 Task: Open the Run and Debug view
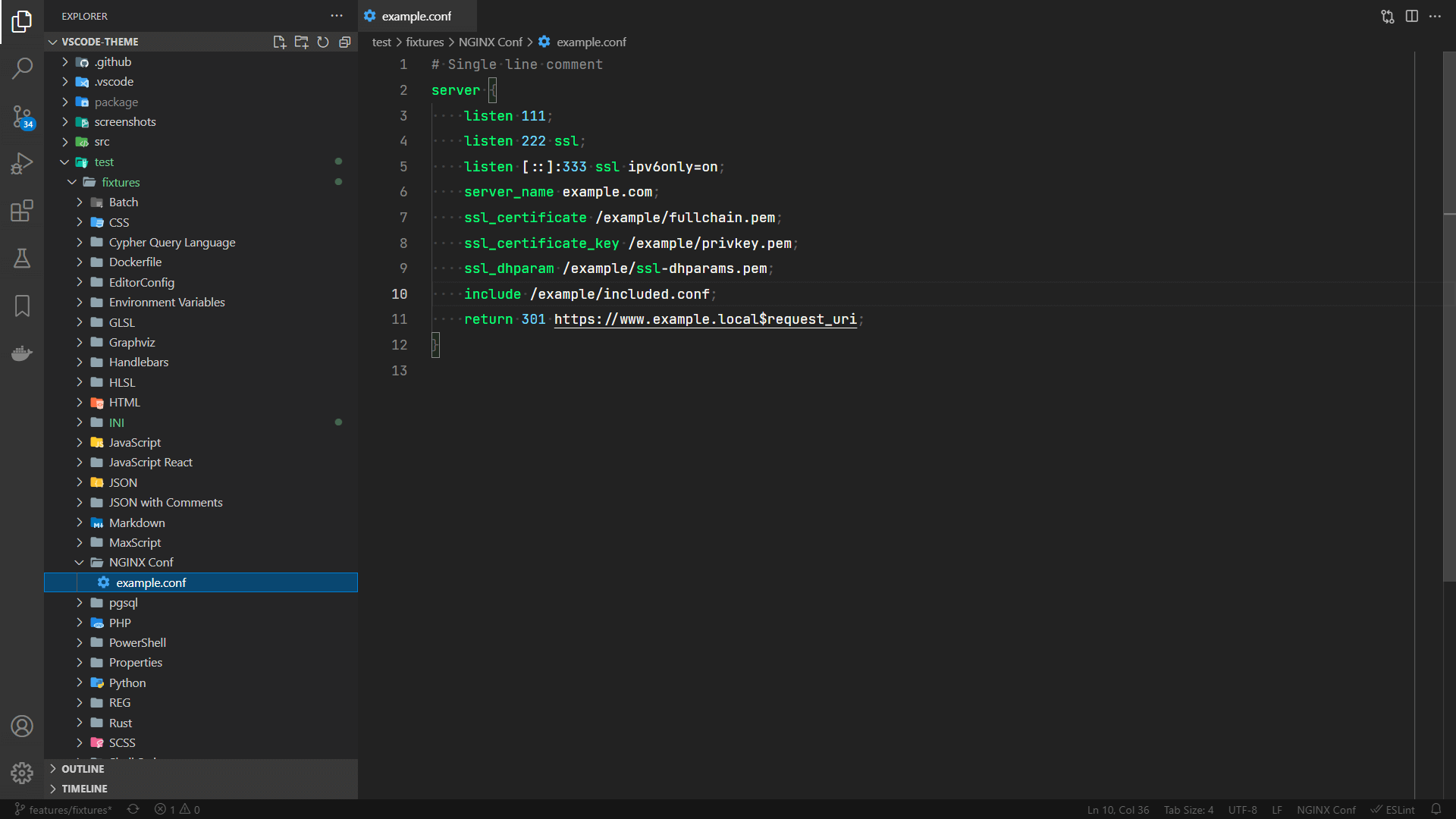[22, 163]
